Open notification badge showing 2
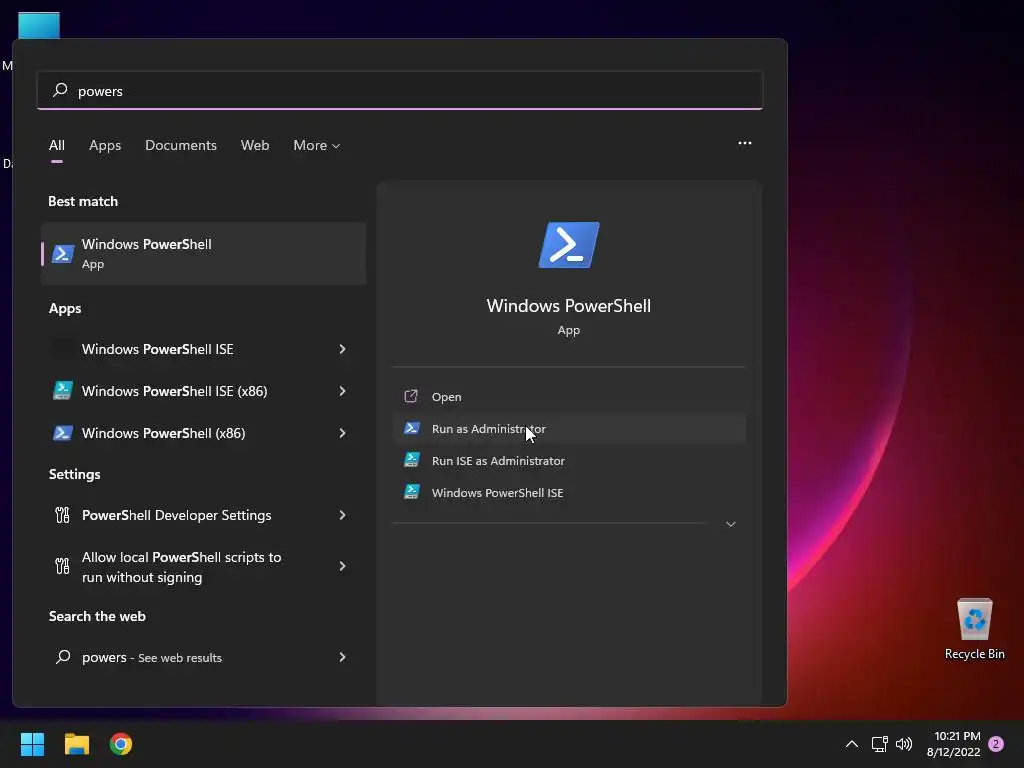This screenshot has height=768, width=1024. click(x=996, y=744)
